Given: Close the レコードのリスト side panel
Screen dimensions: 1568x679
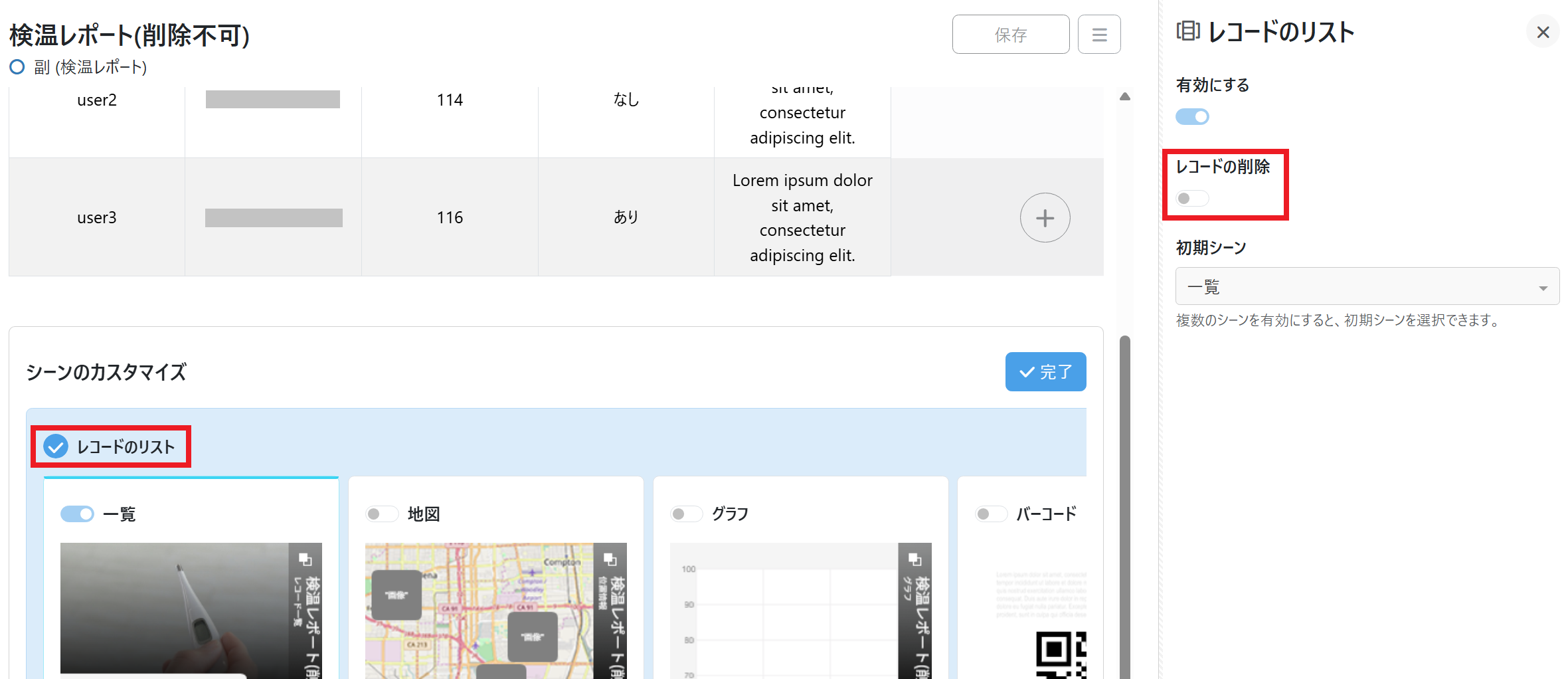Looking at the screenshot, I should [x=1542, y=32].
